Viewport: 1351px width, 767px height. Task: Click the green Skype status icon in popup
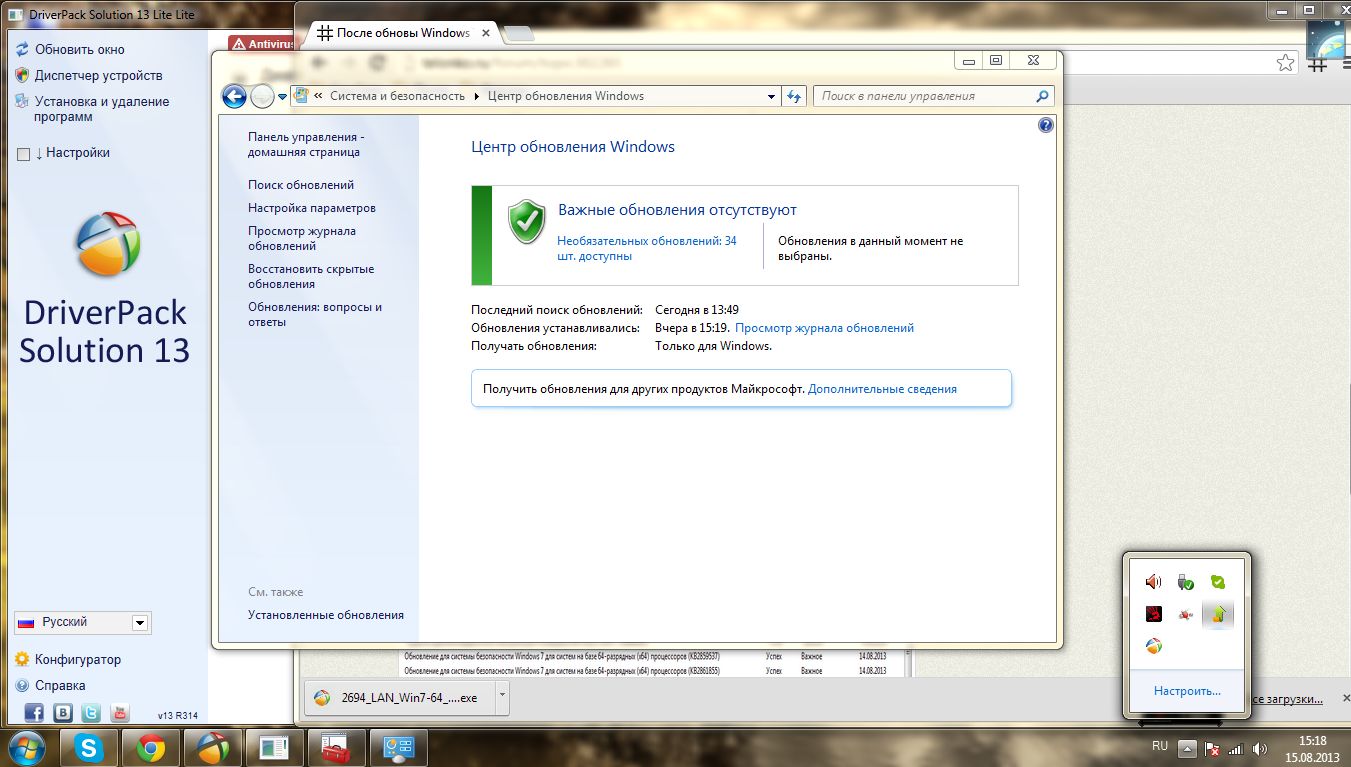click(x=1217, y=582)
